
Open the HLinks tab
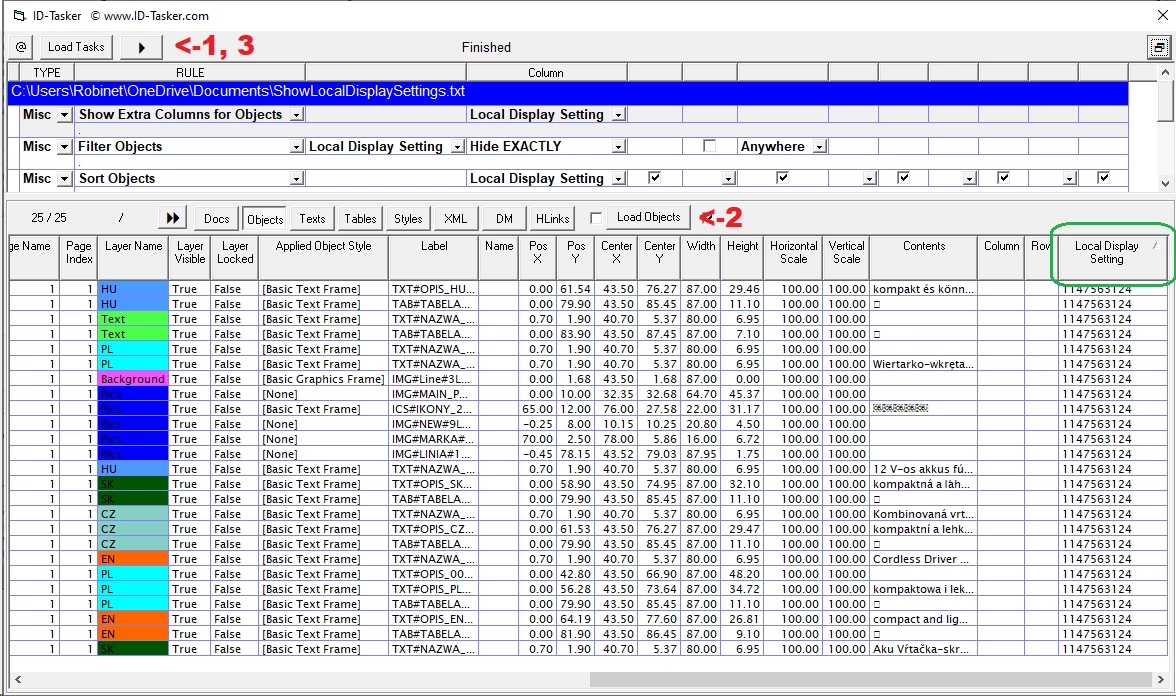point(552,219)
